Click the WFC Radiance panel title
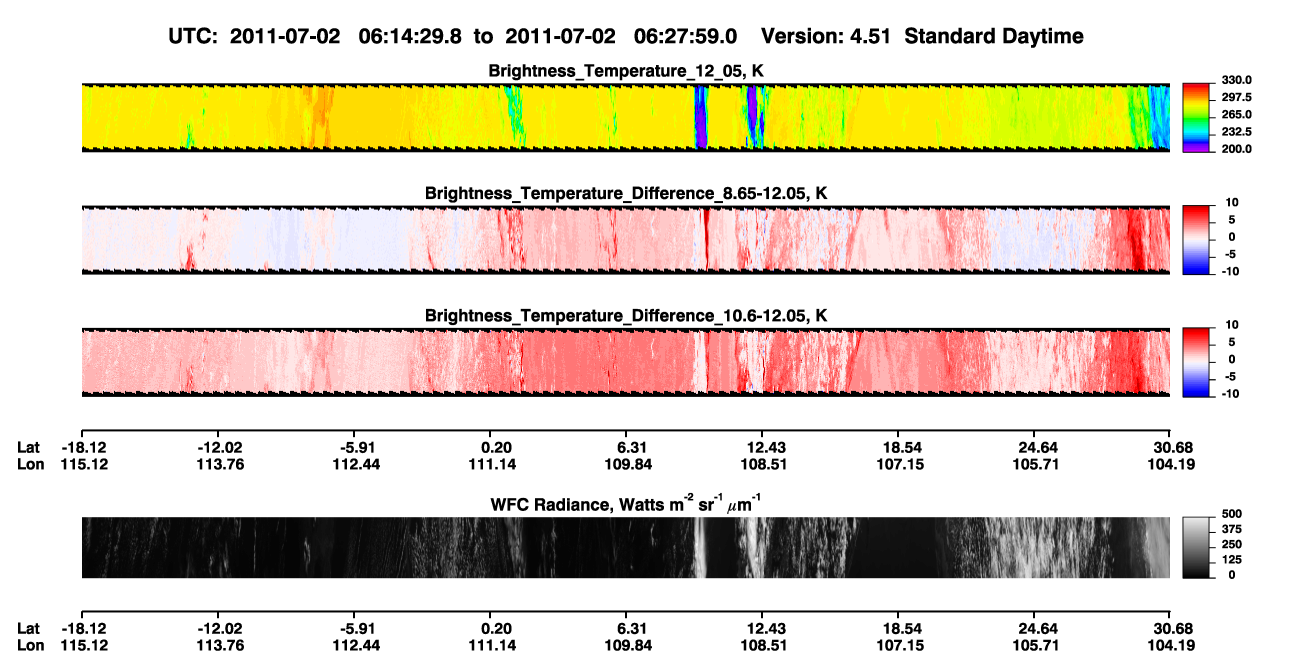The height and width of the screenshot is (667, 1300). tap(626, 503)
